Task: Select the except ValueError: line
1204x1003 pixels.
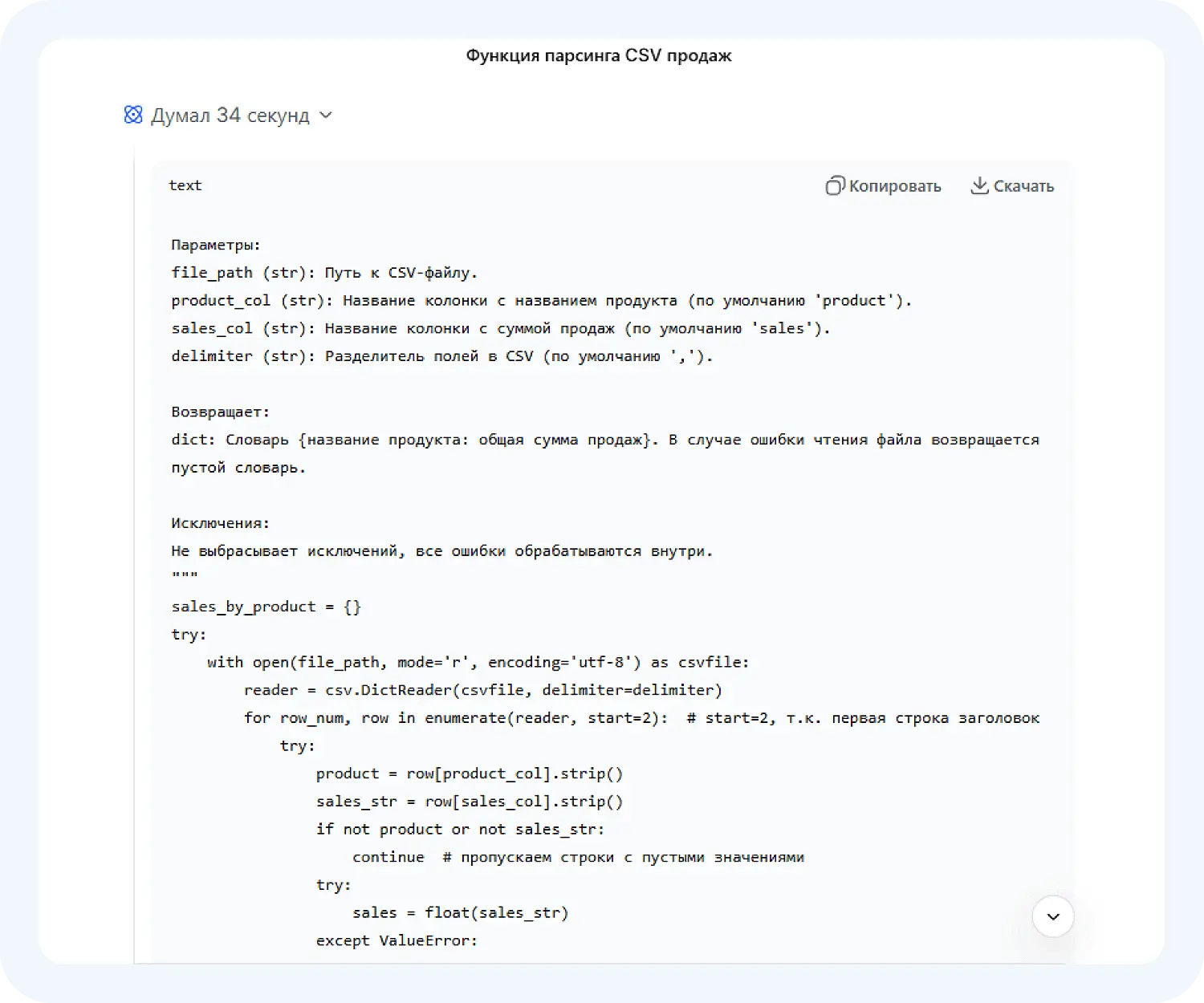Action: (x=397, y=940)
